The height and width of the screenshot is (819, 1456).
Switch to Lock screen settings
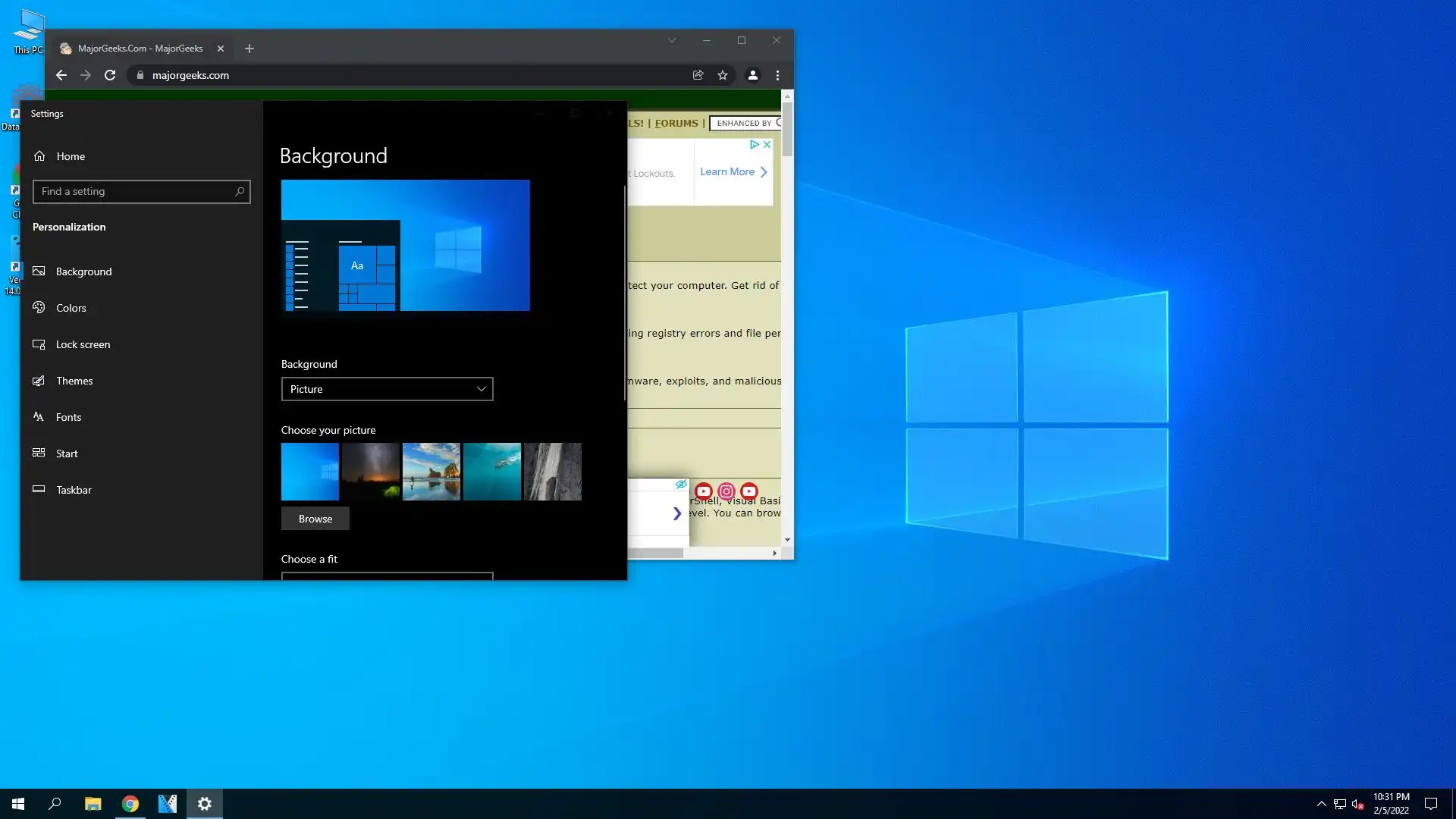pos(83,344)
